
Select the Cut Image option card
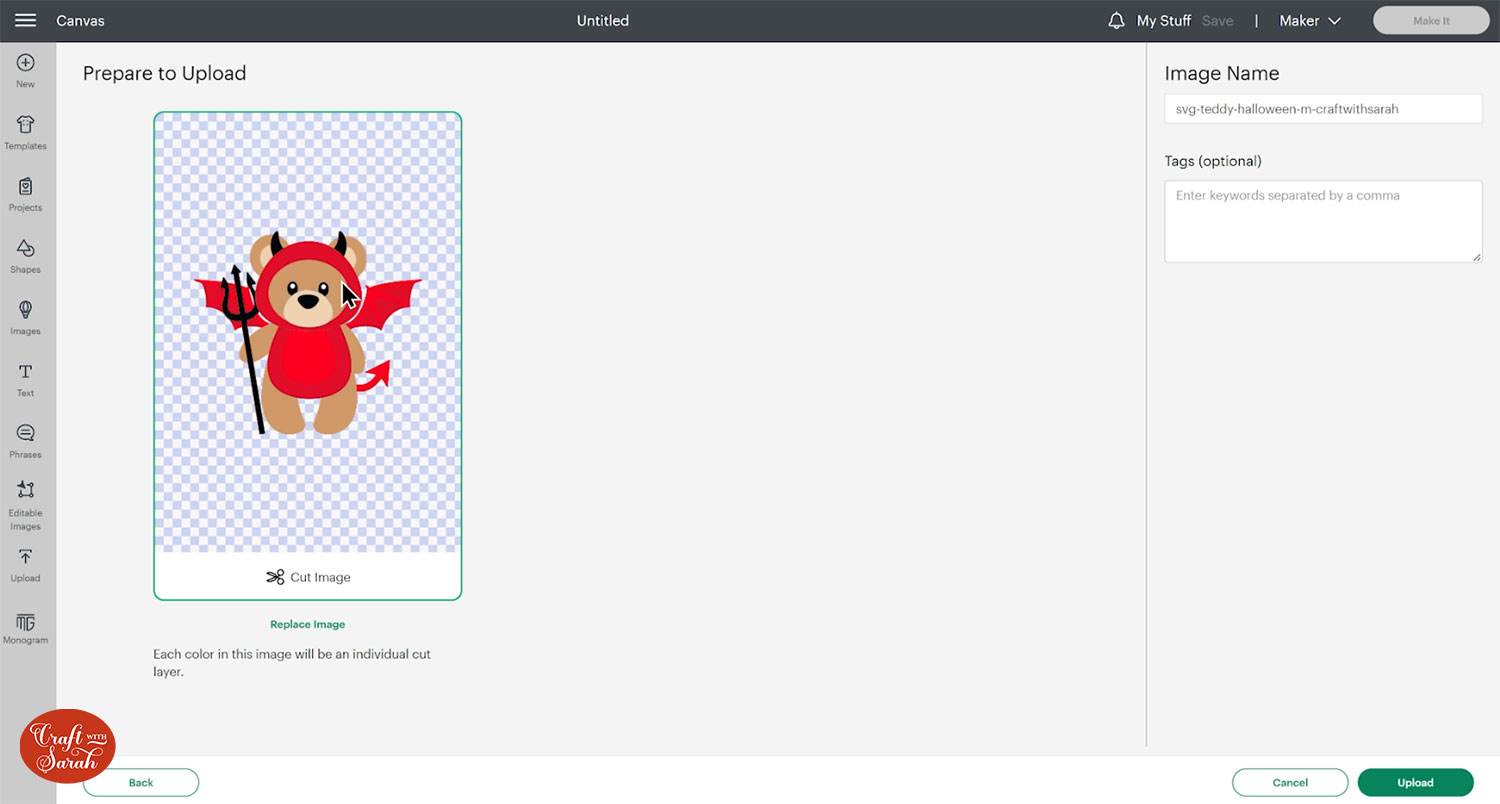coord(308,356)
